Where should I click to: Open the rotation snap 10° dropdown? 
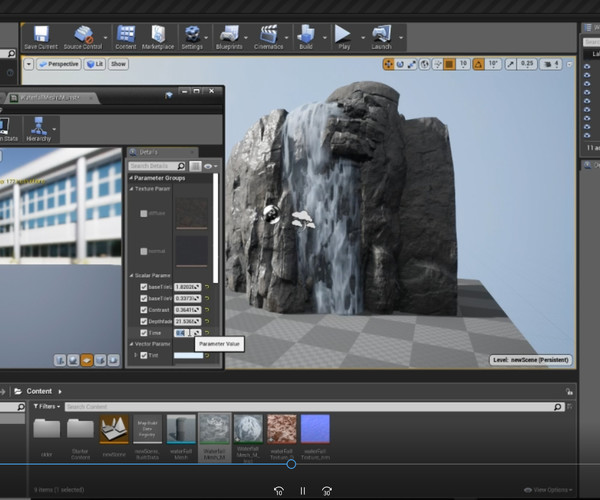493,64
